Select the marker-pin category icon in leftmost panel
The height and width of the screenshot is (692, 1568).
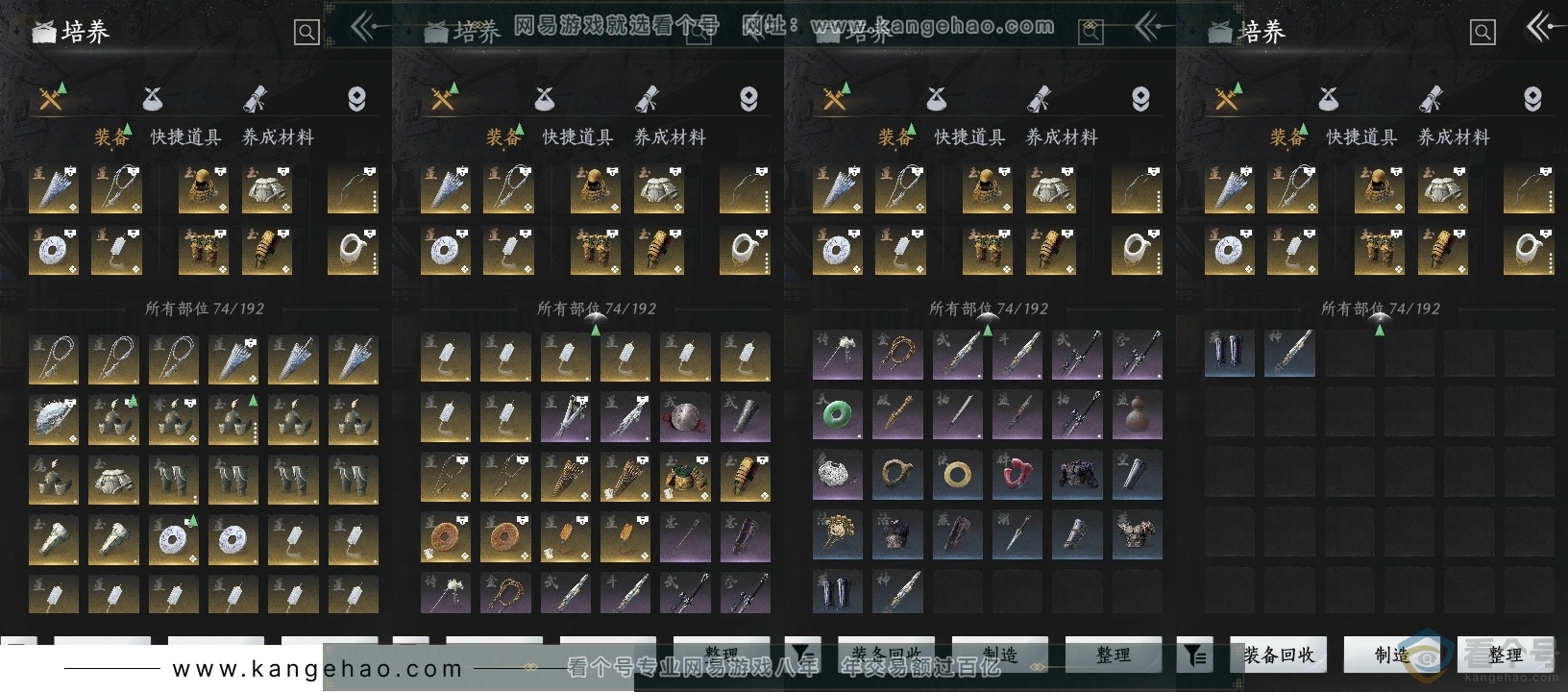coord(356,99)
